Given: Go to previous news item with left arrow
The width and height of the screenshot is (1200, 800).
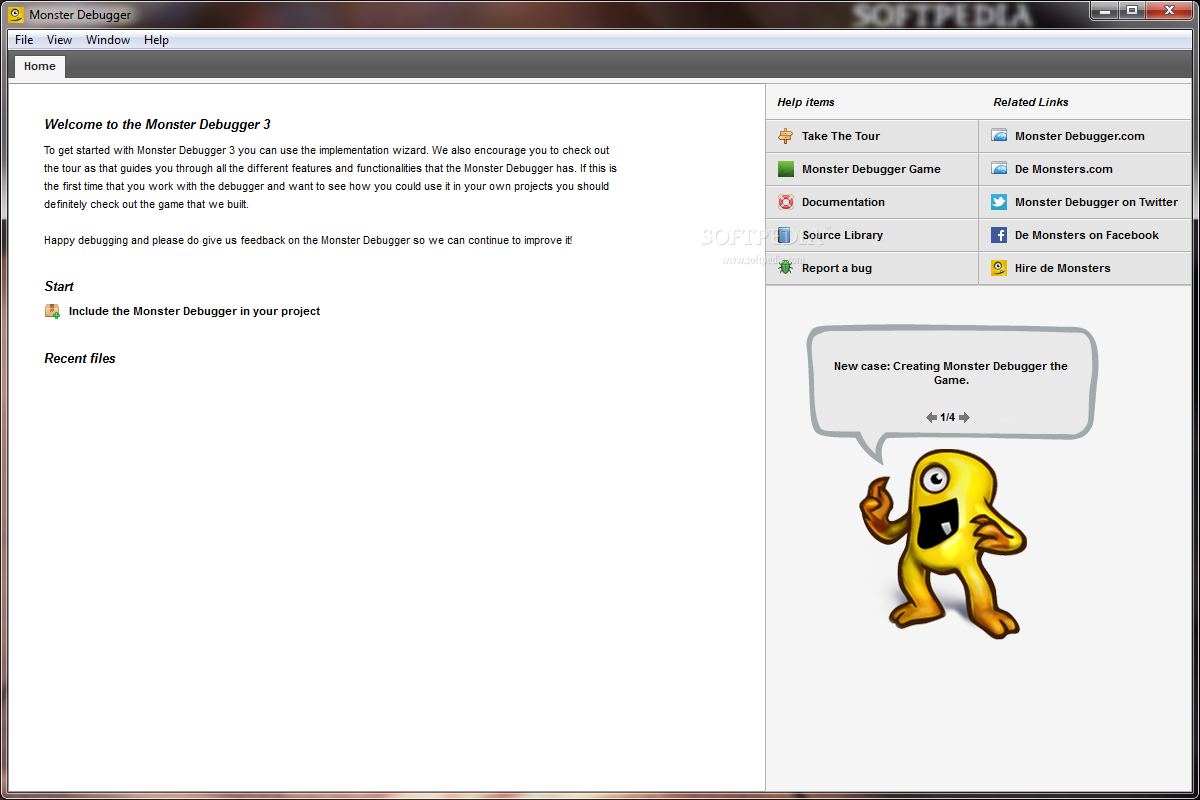Looking at the screenshot, I should coord(931,418).
